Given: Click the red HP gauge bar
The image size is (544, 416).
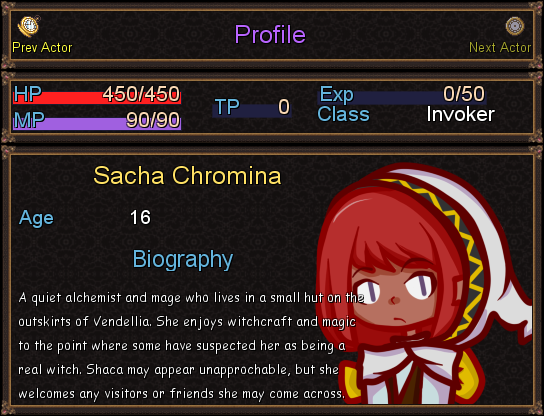Looking at the screenshot, I should pos(97,97).
